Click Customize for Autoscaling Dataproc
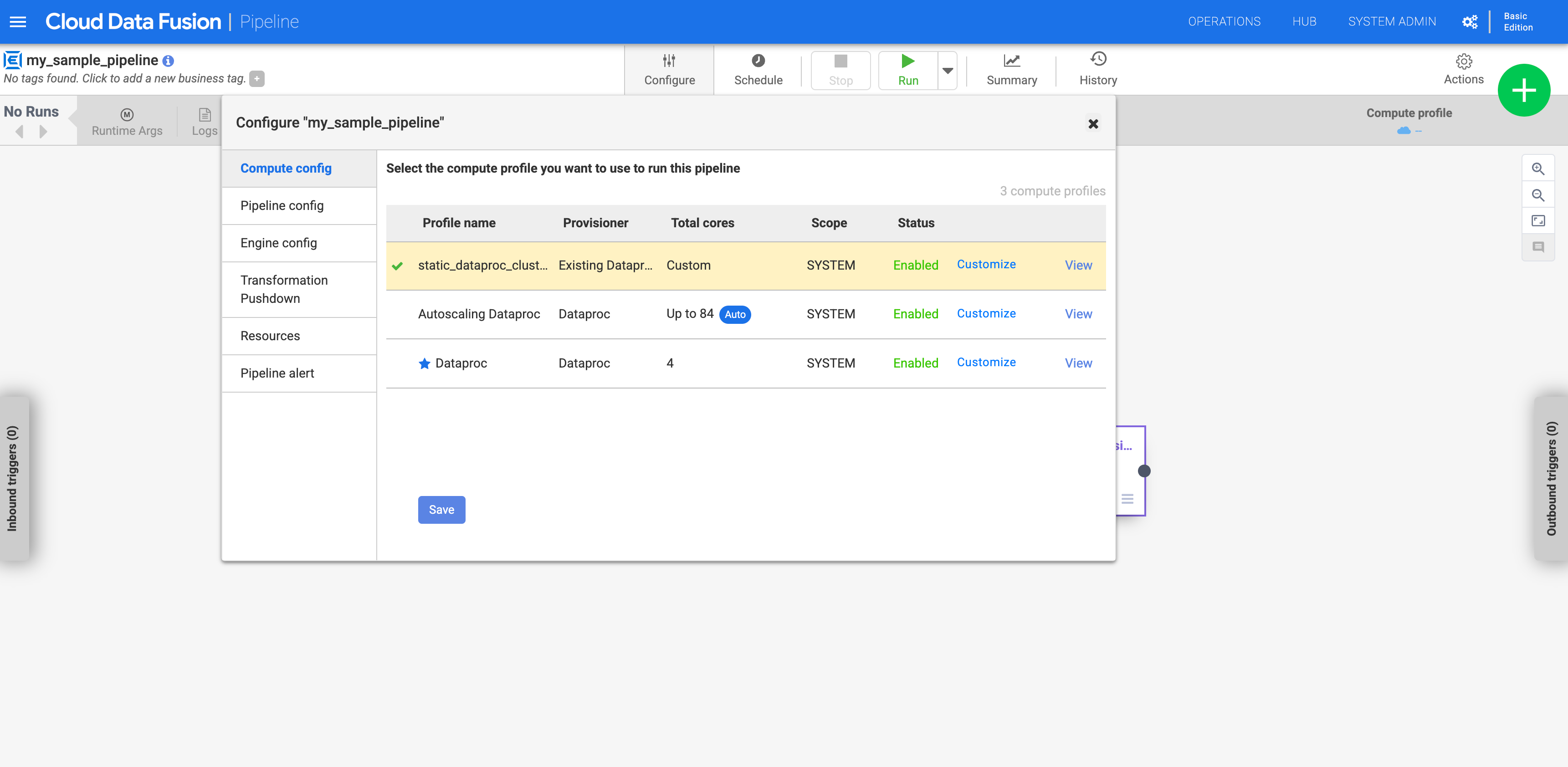 click(985, 313)
